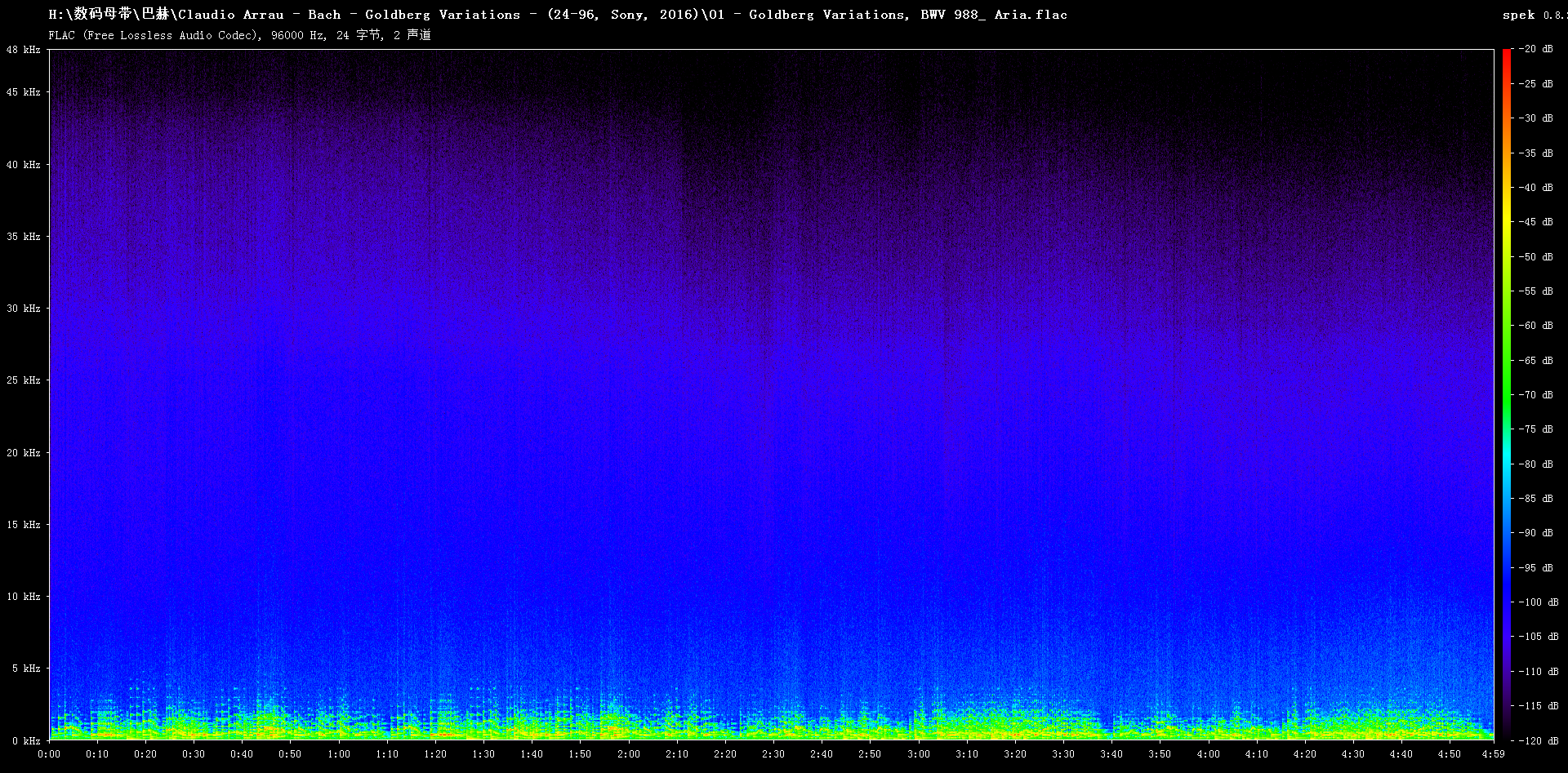The width and height of the screenshot is (1568, 773).
Task: Click the 2:30 time axis marker
Action: 773,754
